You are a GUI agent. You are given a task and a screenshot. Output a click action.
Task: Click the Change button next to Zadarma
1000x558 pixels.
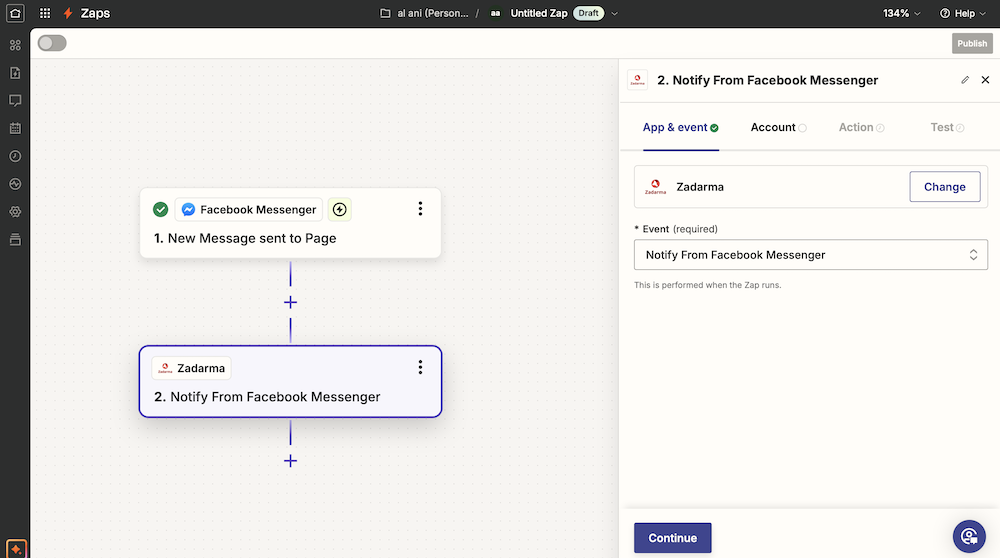944,187
